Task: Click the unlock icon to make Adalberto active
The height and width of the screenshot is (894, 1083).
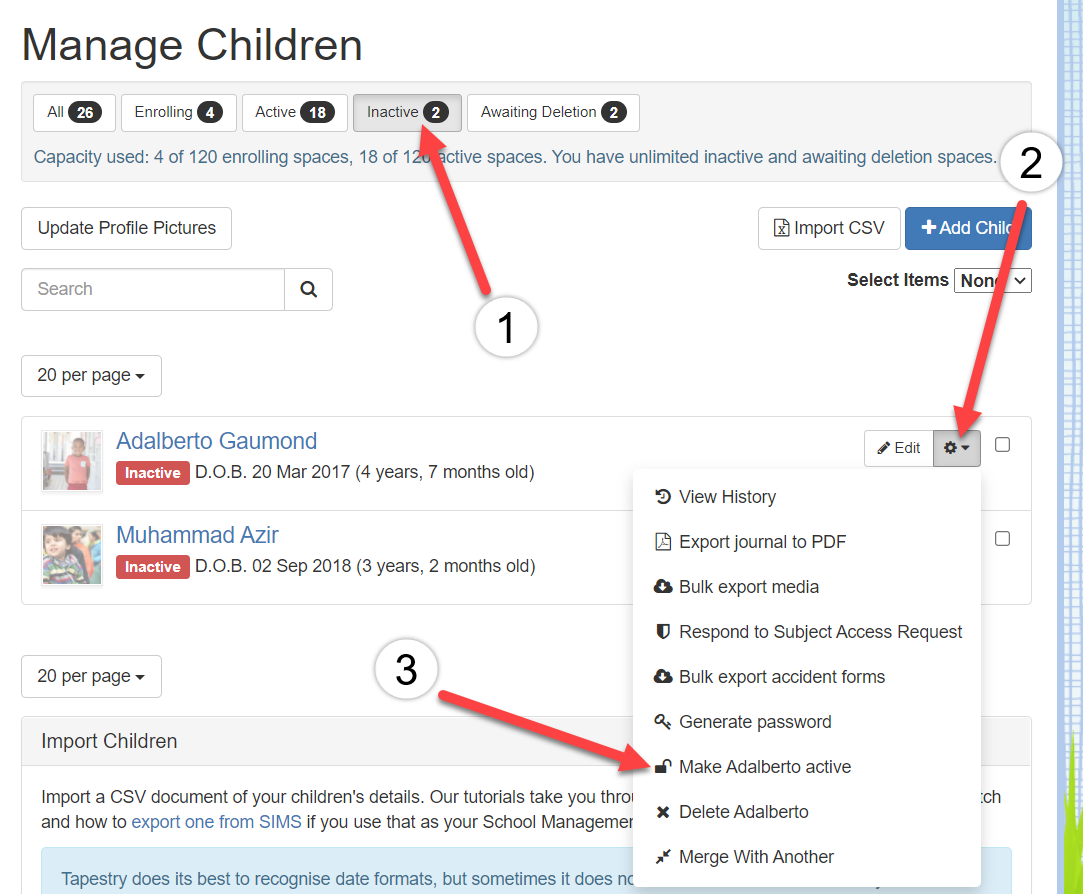Action: click(662, 767)
